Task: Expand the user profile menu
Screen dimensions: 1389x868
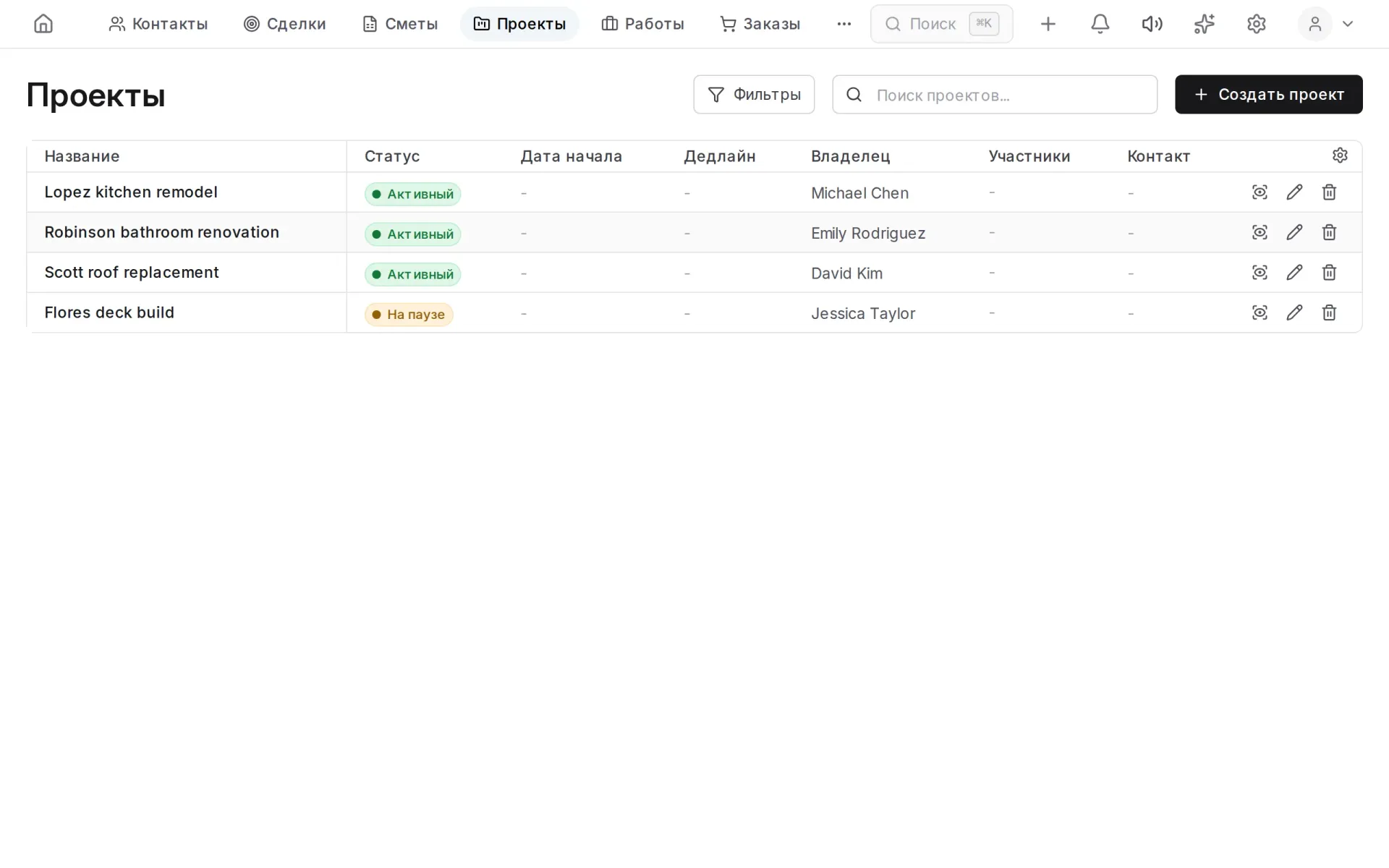Action: pyautogui.click(x=1326, y=24)
